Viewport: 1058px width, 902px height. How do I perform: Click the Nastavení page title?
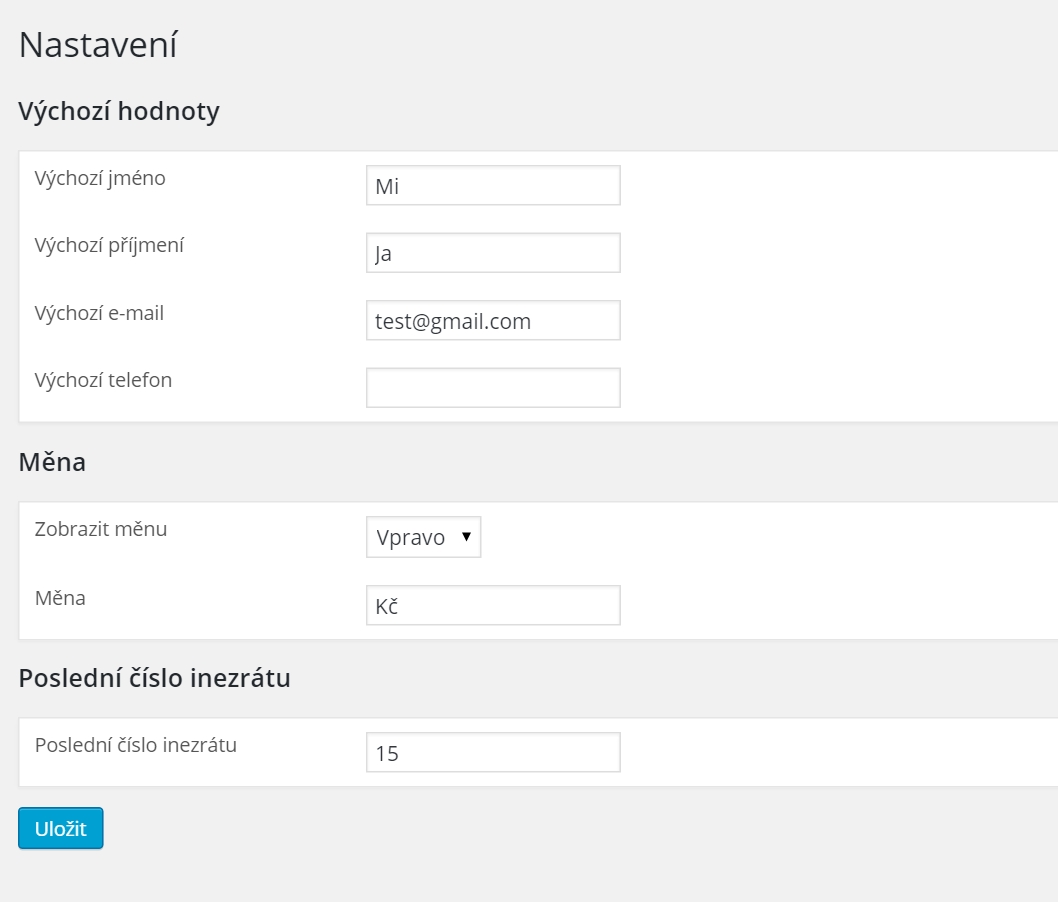[98, 45]
